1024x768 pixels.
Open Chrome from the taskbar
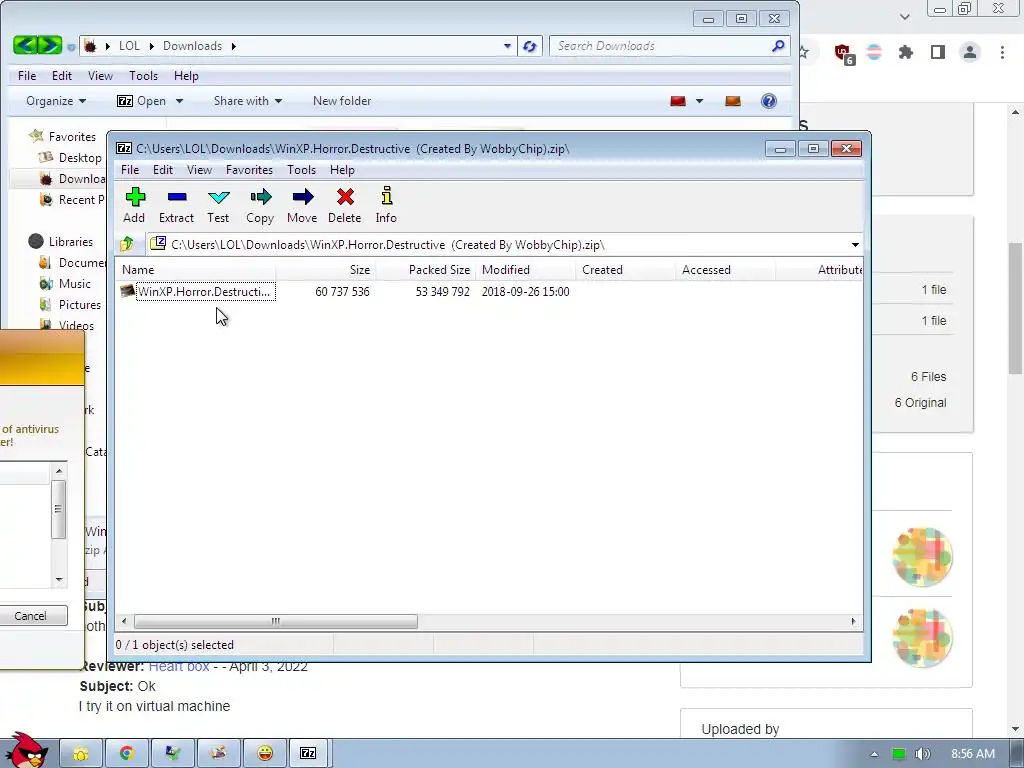click(x=127, y=754)
